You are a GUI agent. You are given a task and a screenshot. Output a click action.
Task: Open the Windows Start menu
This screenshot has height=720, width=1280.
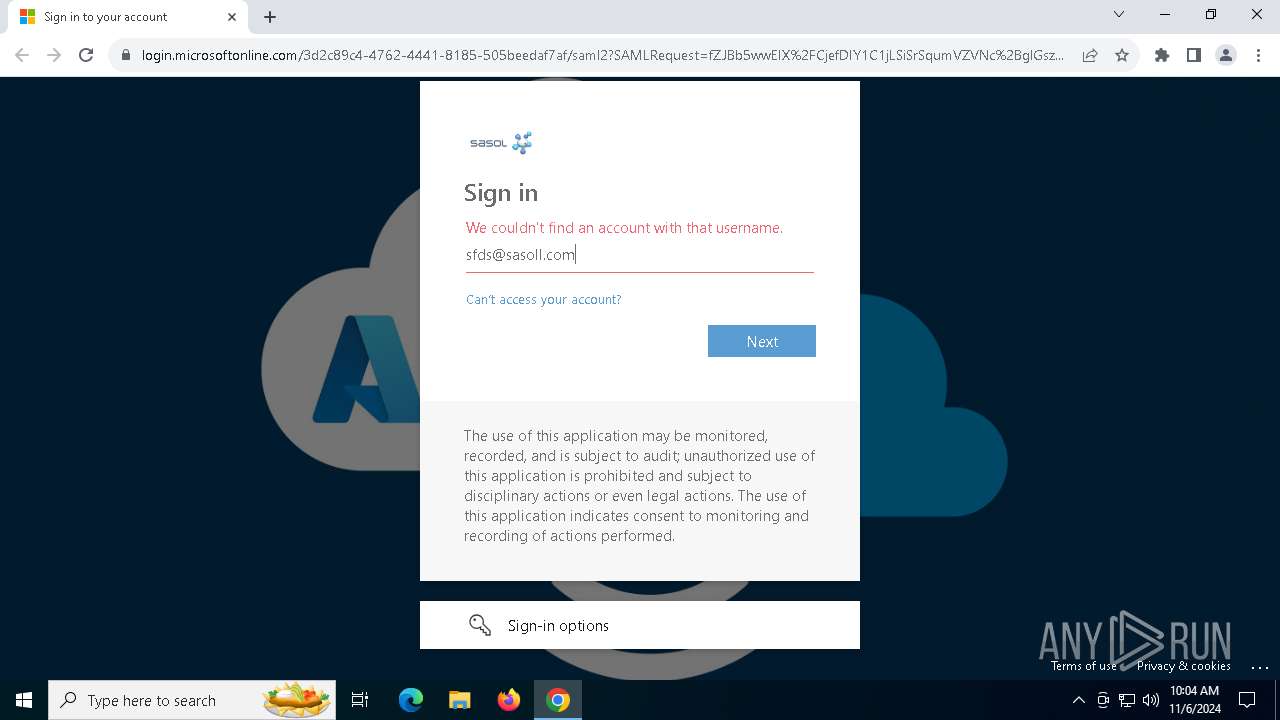tap(24, 700)
